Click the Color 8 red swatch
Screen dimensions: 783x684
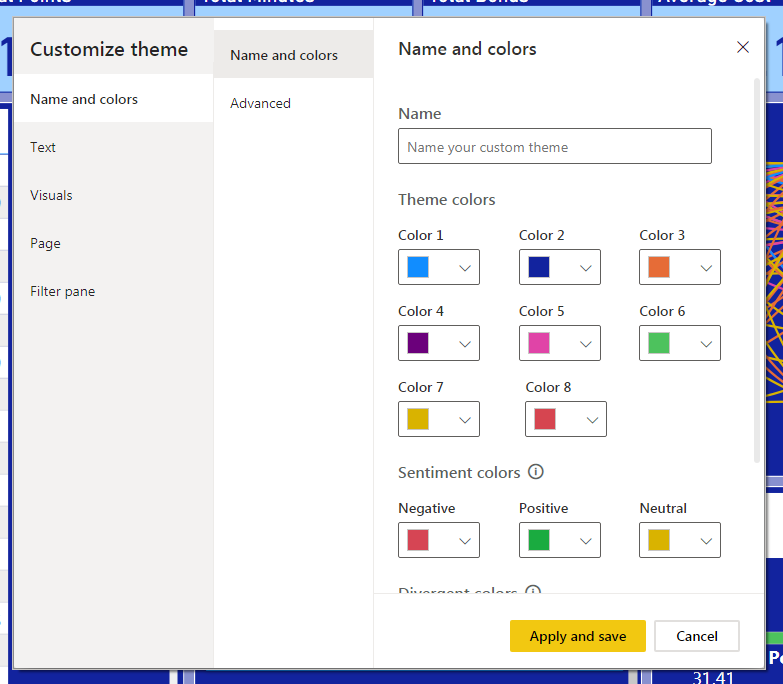point(545,419)
